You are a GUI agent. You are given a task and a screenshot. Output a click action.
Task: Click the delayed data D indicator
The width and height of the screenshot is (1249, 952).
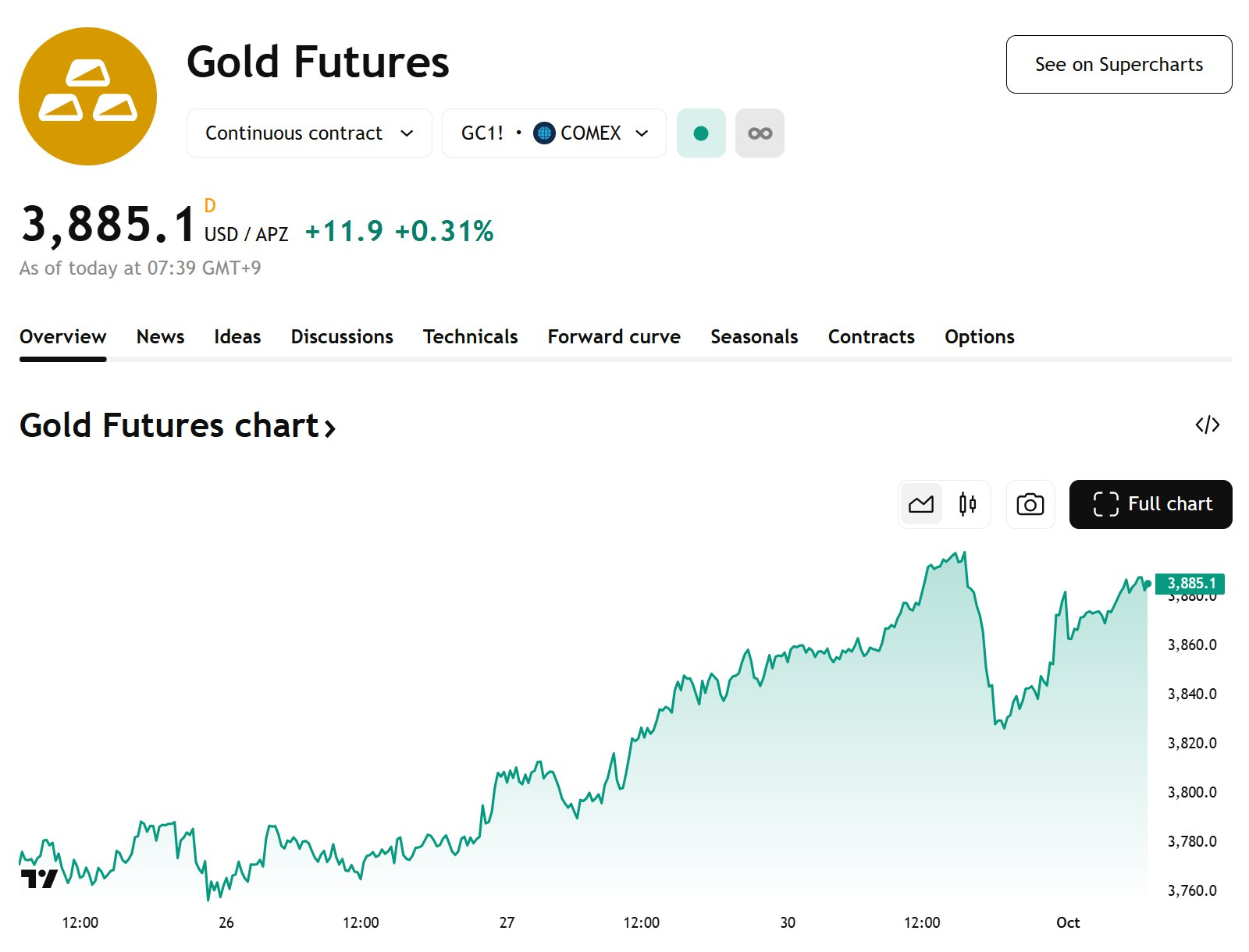click(209, 206)
